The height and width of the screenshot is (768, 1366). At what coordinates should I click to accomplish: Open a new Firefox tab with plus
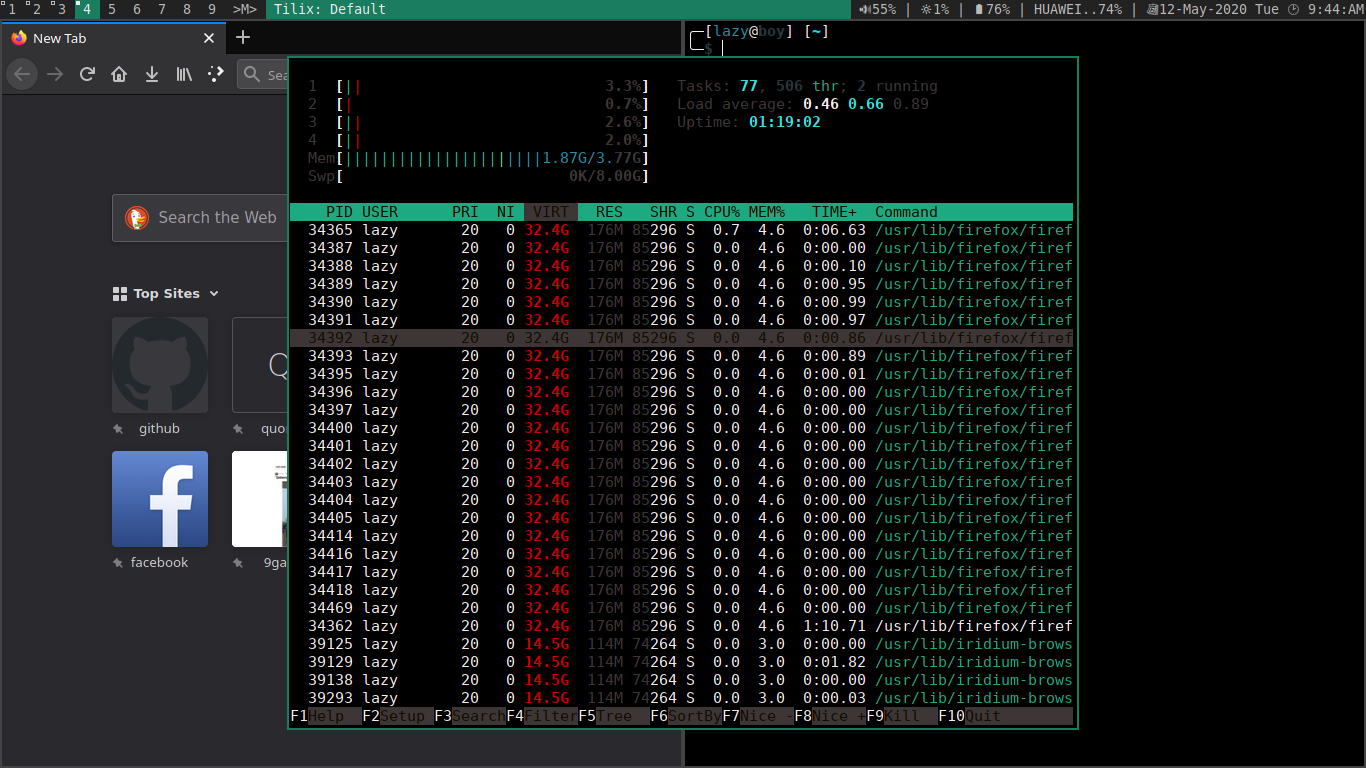click(x=243, y=38)
